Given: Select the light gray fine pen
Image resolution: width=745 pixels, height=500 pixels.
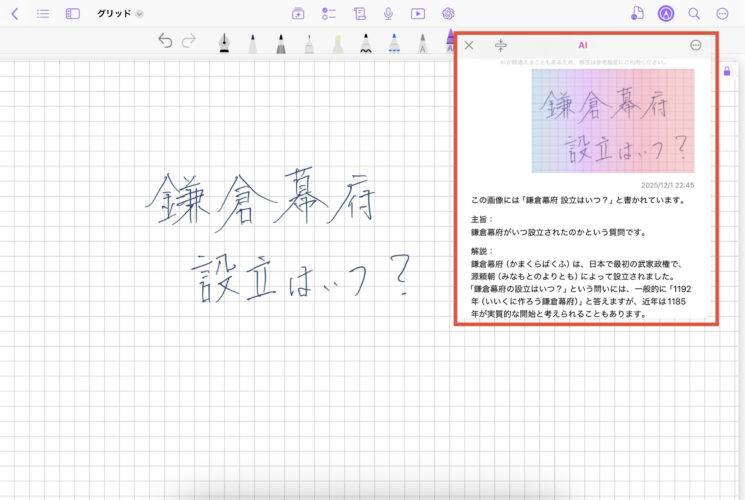Looking at the screenshot, I should [x=309, y=43].
